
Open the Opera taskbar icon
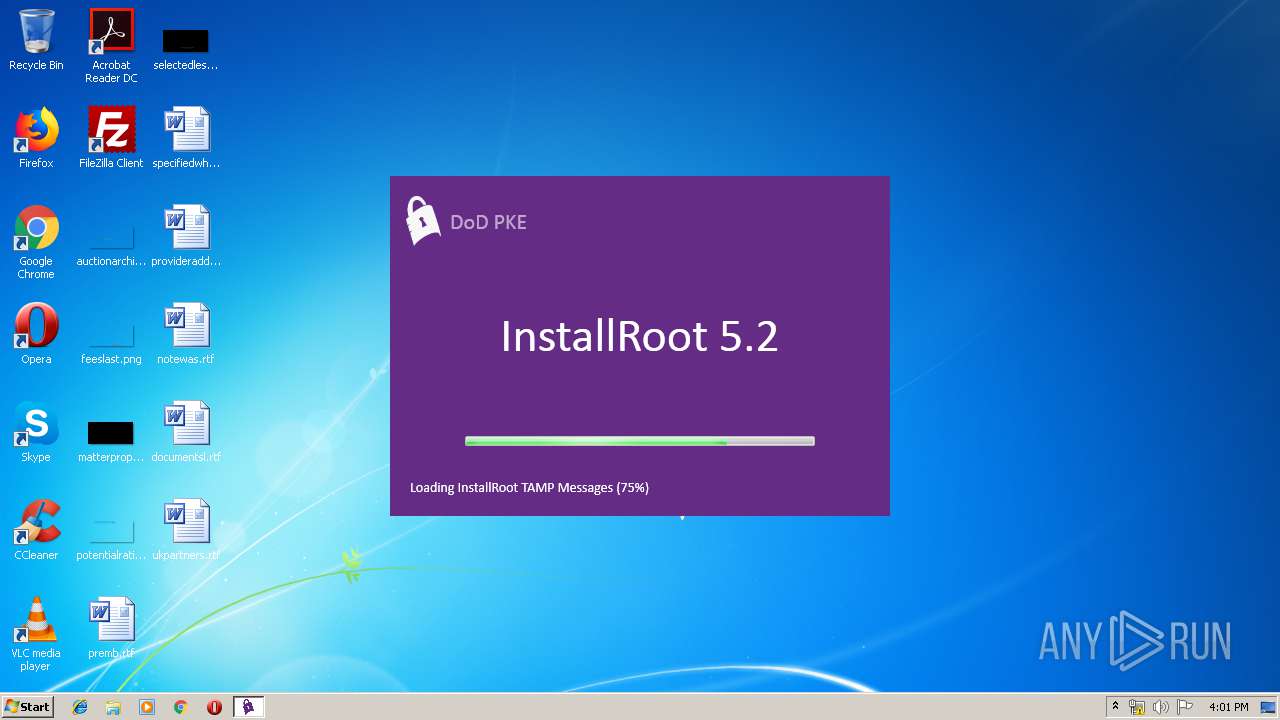(214, 707)
